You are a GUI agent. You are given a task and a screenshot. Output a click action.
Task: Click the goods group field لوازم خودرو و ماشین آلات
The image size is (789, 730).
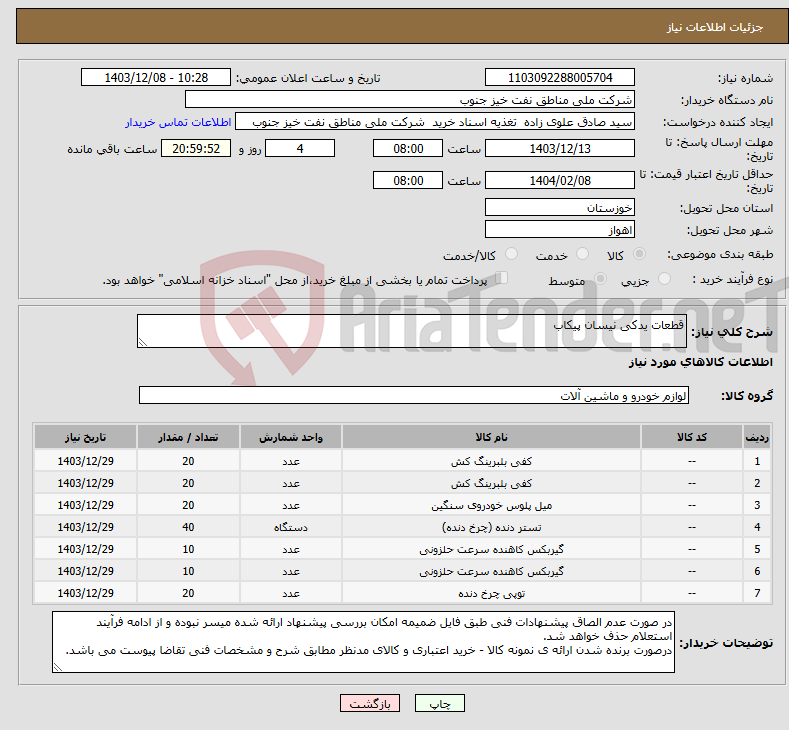click(x=414, y=395)
